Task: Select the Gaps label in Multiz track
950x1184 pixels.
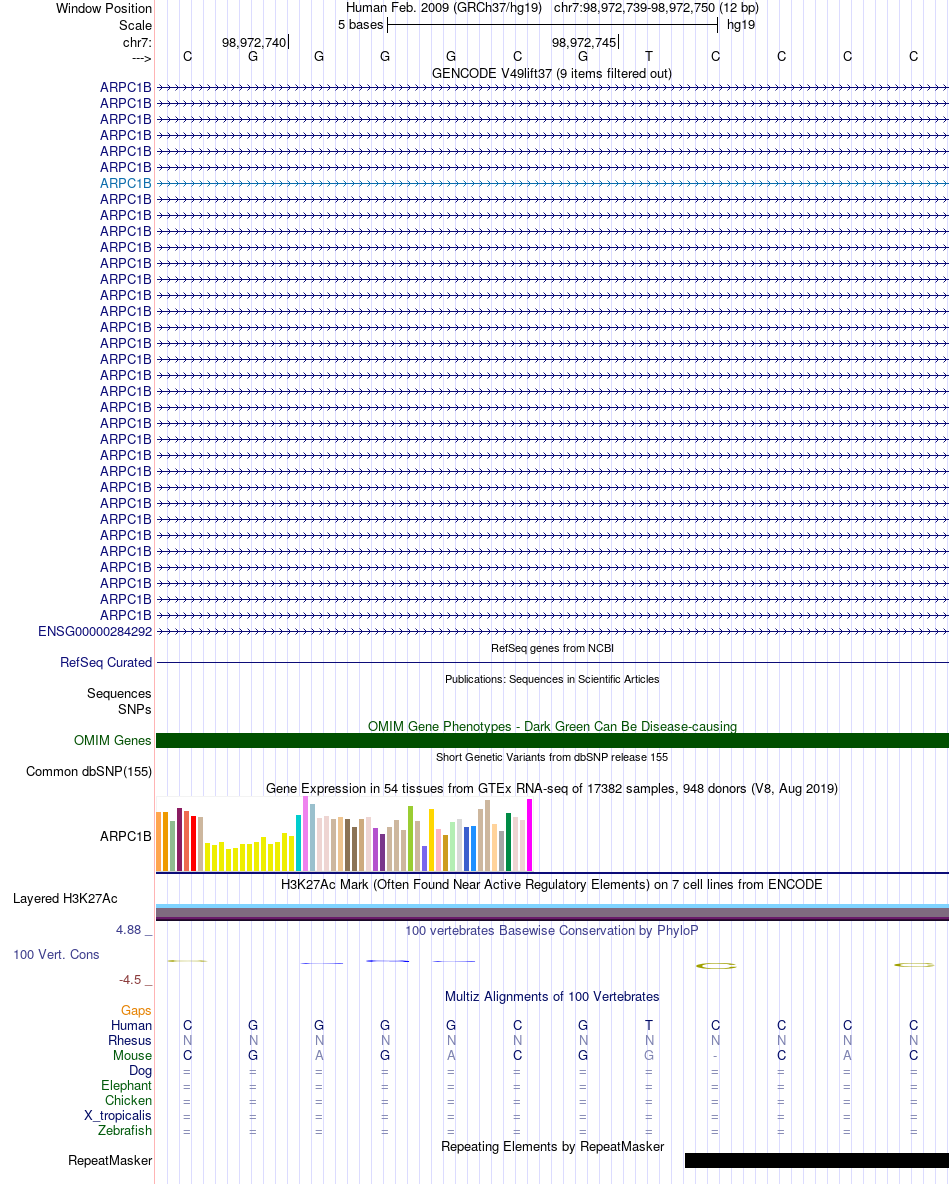Action: (x=136, y=1010)
